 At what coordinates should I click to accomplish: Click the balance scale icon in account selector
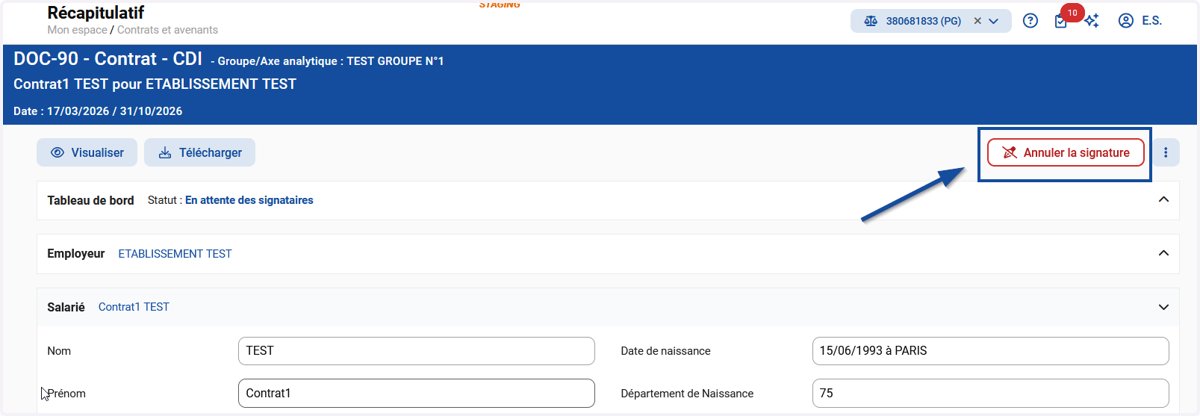tap(870, 21)
